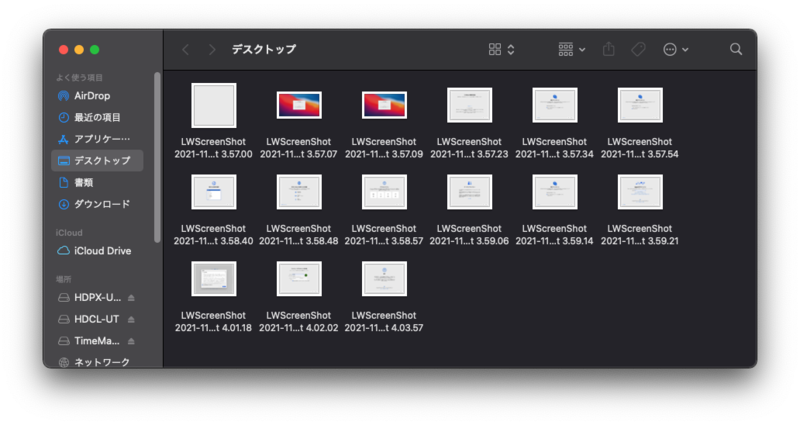Select the LWScreenShot 3.59.14 thumbnail
Viewport: 800px width, 425px height.
pyautogui.click(x=555, y=192)
